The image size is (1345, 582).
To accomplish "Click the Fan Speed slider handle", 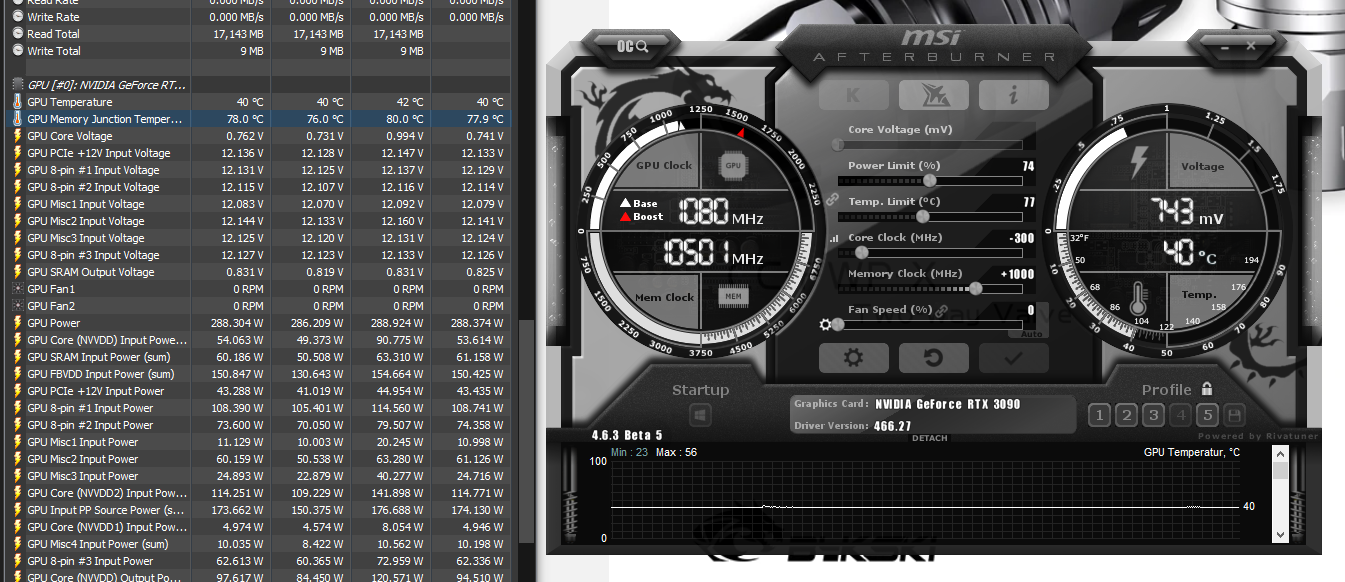I will 839,325.
